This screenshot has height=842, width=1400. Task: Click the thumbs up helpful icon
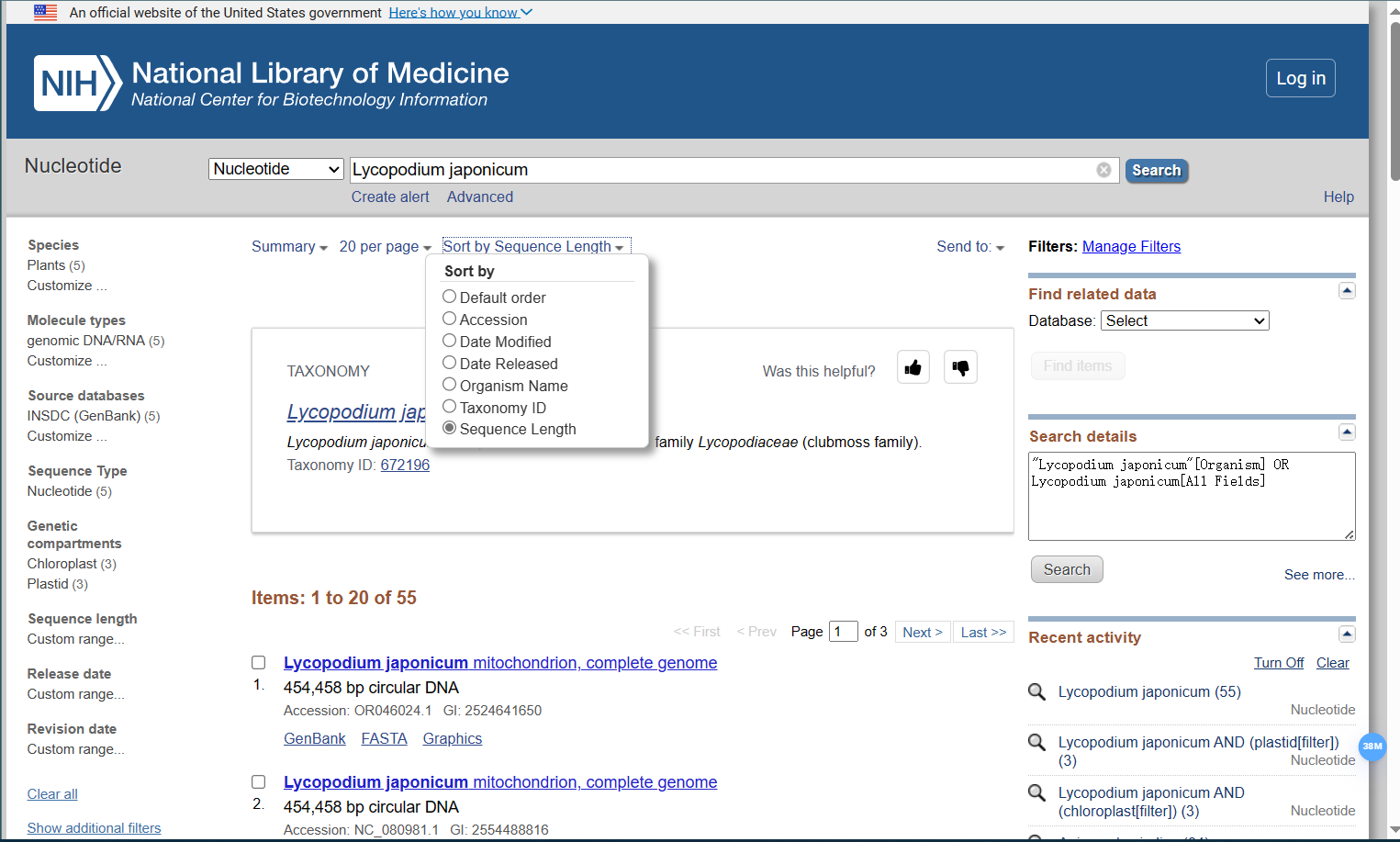coord(913,367)
